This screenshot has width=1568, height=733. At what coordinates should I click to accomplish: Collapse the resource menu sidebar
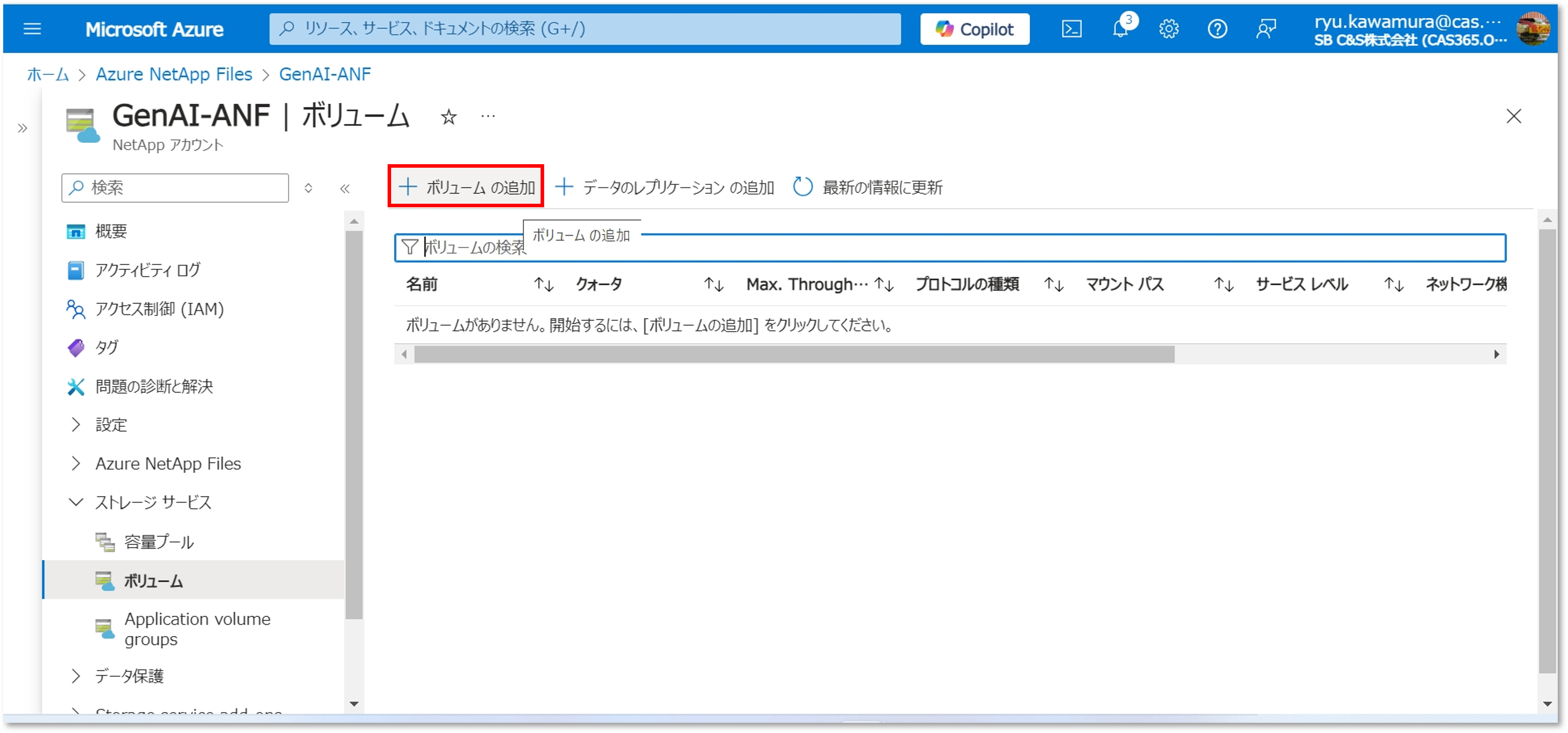click(344, 189)
